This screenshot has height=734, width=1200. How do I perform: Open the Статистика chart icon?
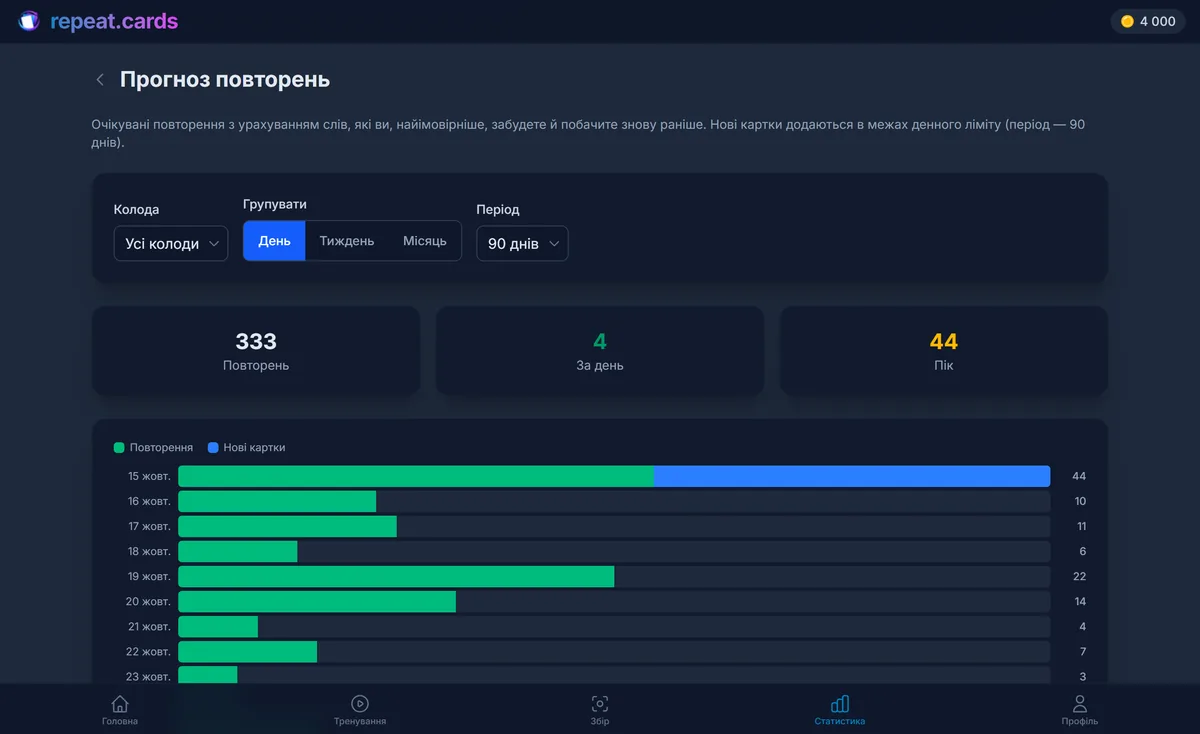point(840,704)
